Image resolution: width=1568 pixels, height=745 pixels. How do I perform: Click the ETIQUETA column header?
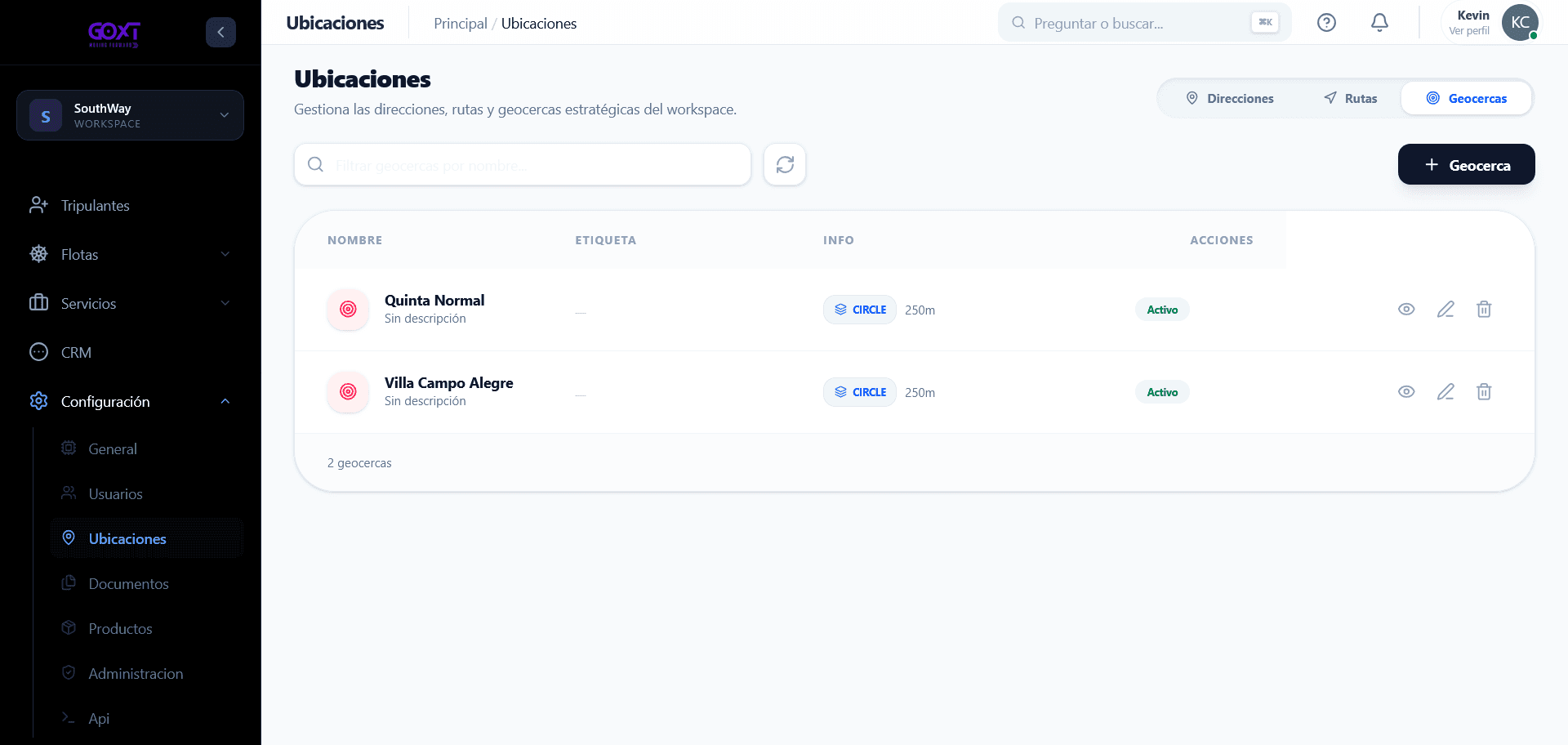pyautogui.click(x=605, y=240)
